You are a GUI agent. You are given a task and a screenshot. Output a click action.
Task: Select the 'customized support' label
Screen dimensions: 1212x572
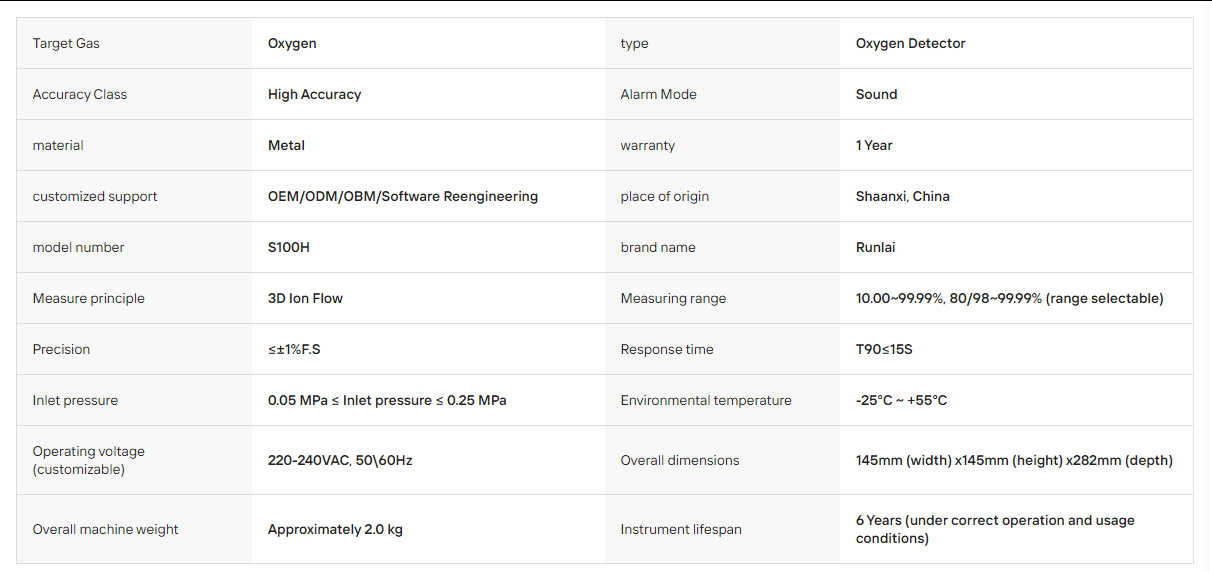pos(95,196)
